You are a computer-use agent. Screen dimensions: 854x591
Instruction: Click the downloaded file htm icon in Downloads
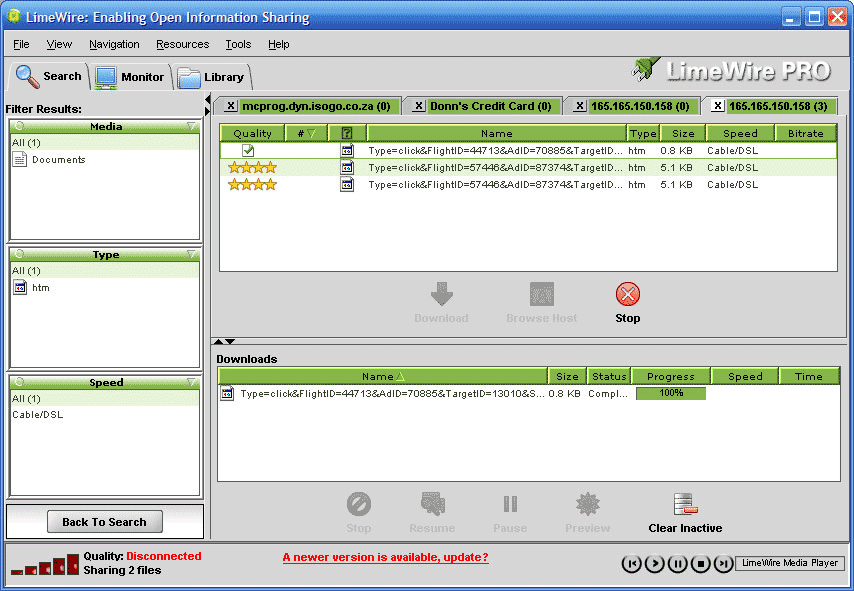227,393
